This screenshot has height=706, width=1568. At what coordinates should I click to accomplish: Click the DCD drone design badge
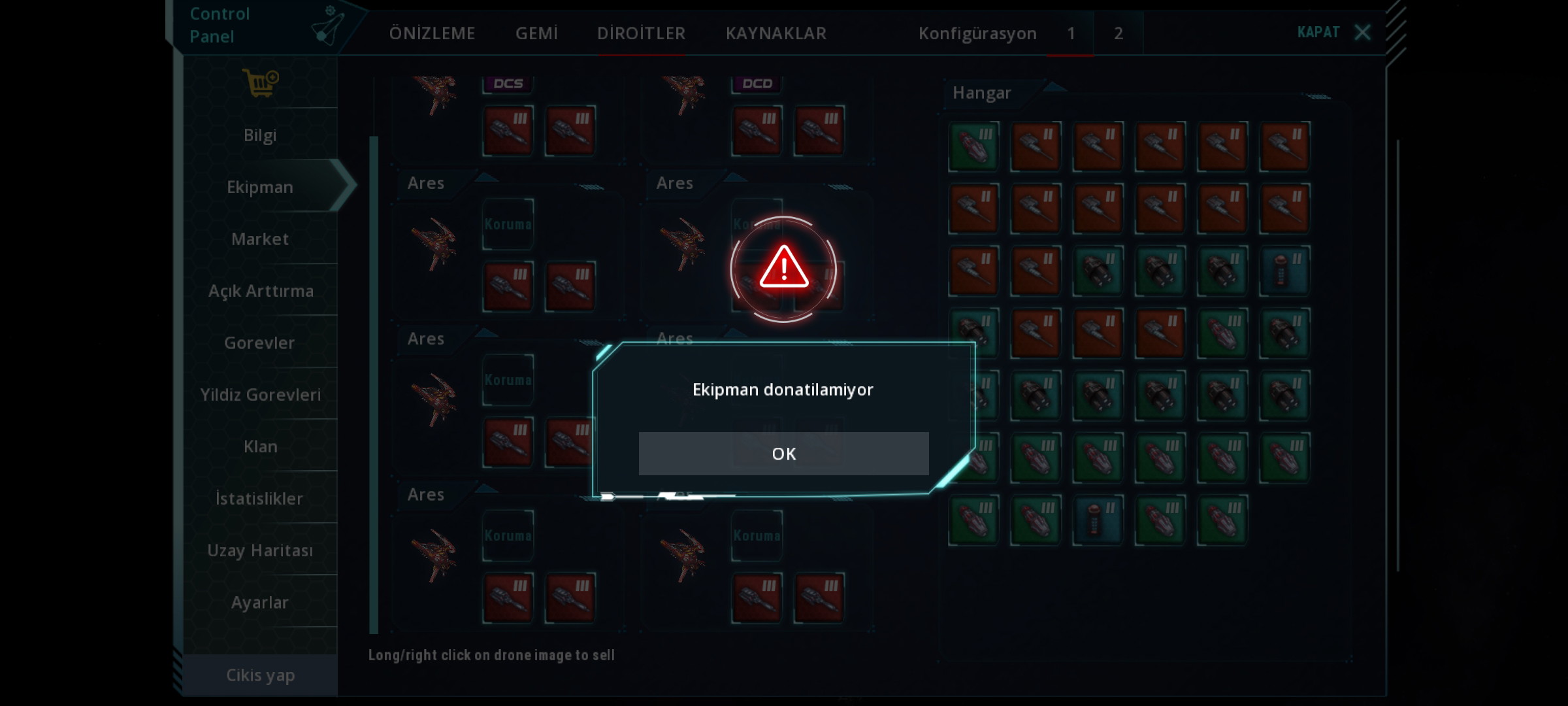click(x=757, y=84)
